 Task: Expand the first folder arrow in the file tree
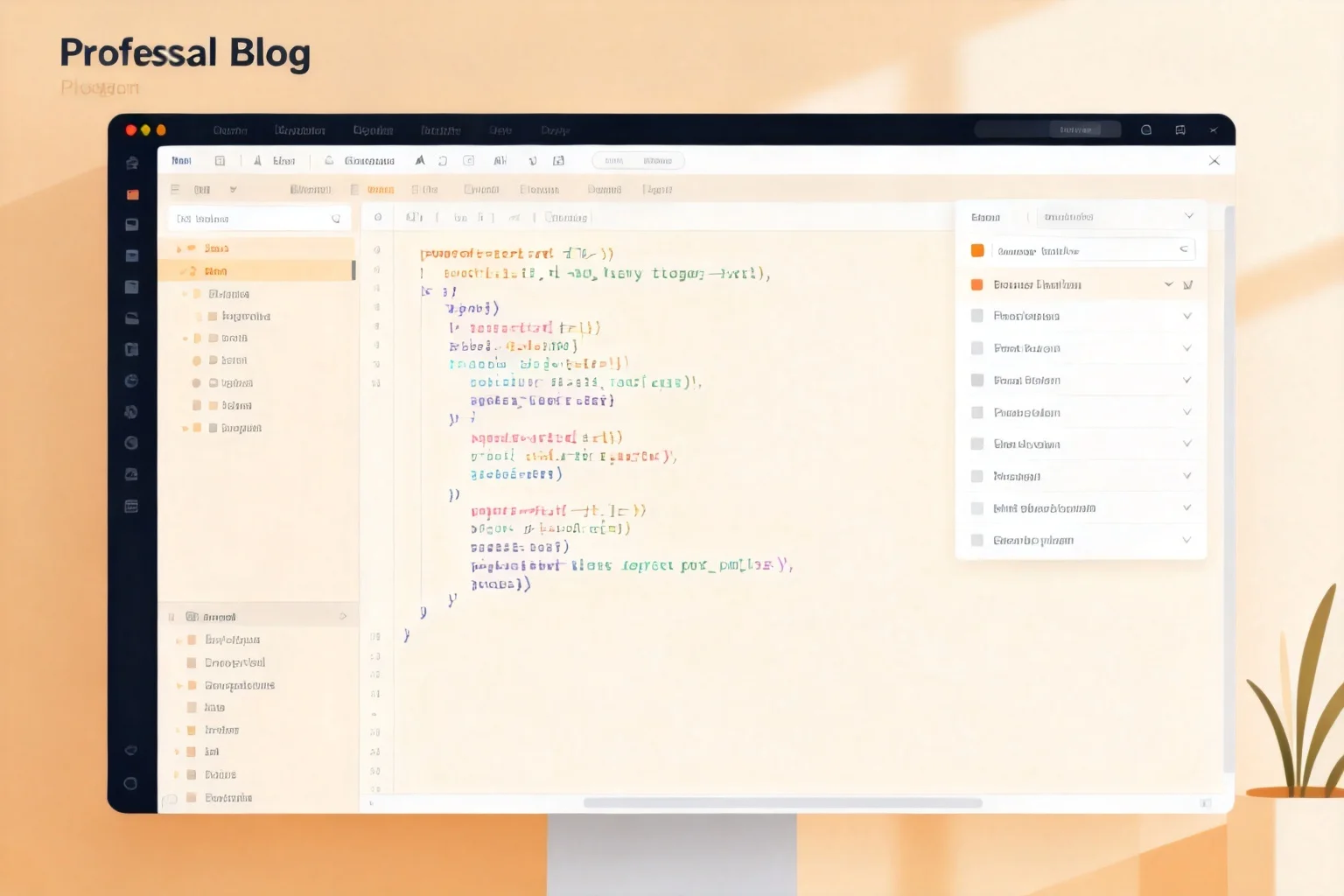pyautogui.click(x=179, y=248)
